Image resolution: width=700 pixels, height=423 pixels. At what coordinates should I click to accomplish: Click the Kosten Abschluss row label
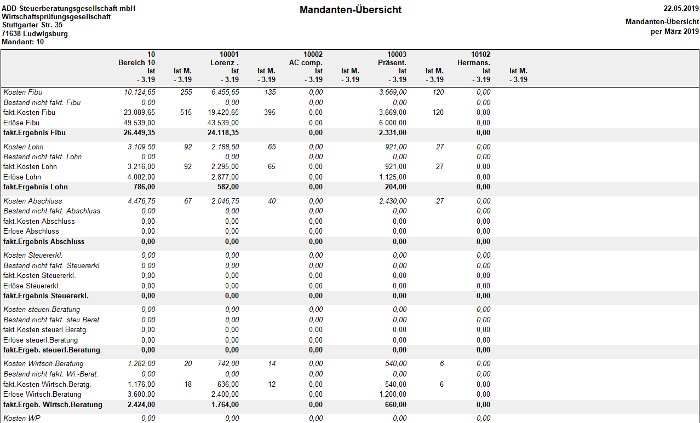tap(33, 201)
